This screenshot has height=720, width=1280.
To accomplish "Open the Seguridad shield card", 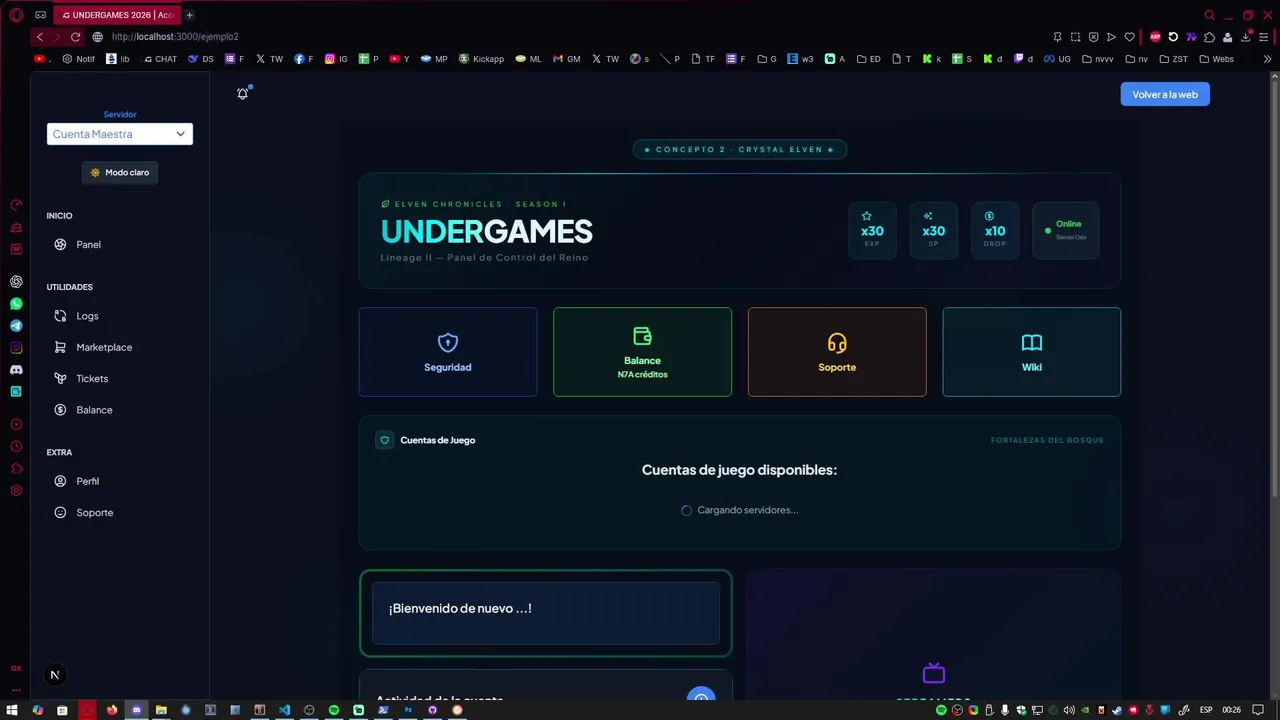I will [448, 352].
